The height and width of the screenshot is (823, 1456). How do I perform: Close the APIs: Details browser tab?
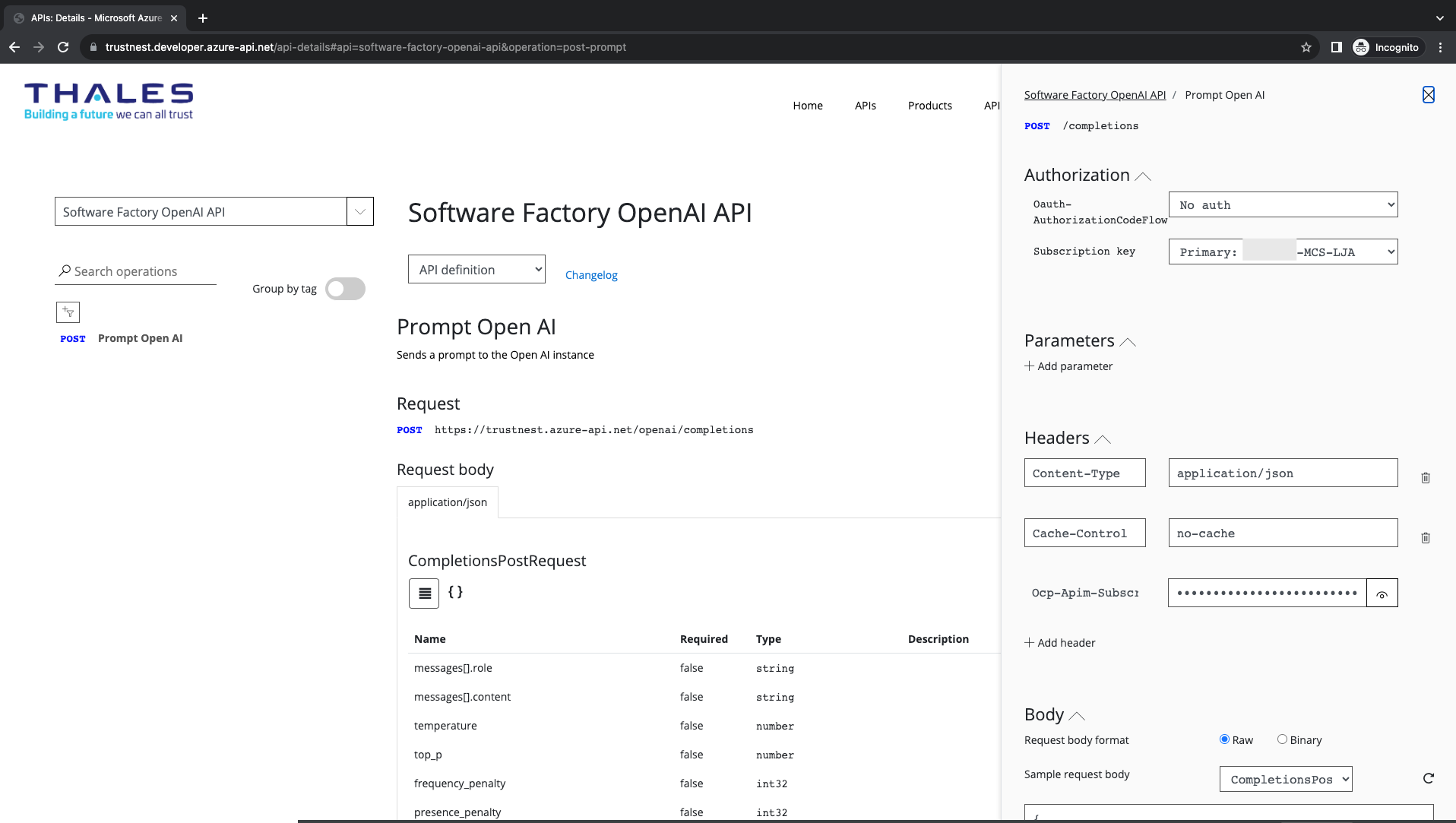point(174,18)
